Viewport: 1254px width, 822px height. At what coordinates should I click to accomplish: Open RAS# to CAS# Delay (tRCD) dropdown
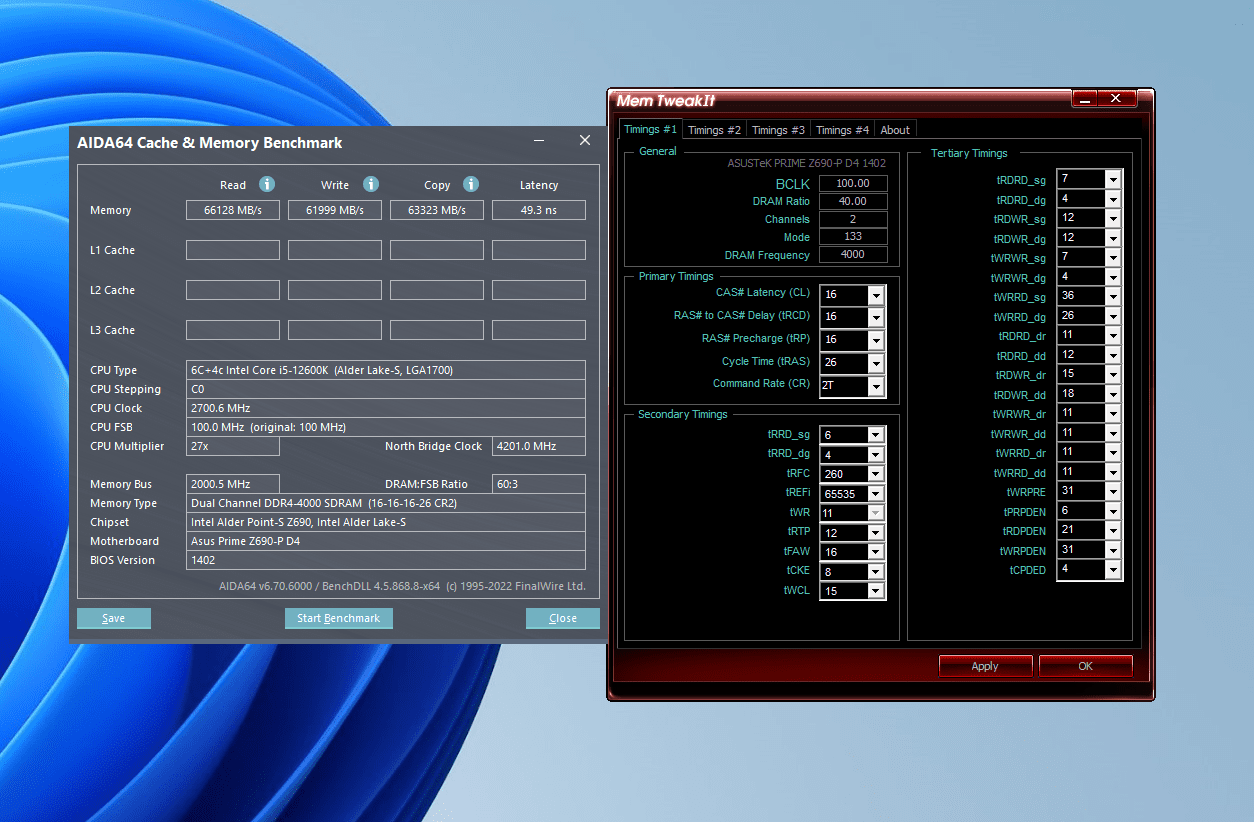coord(876,317)
